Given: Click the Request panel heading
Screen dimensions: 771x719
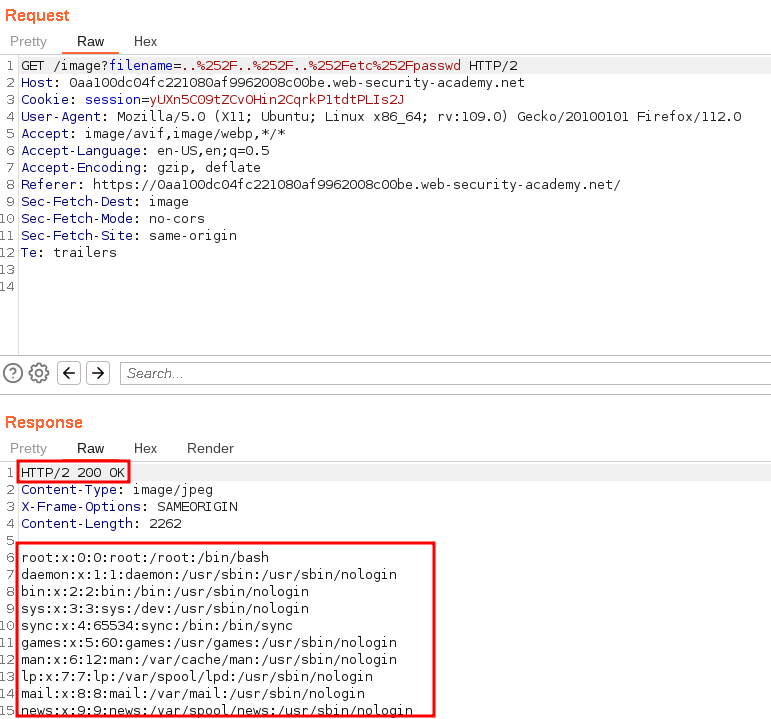Looking at the screenshot, I should point(37,15).
